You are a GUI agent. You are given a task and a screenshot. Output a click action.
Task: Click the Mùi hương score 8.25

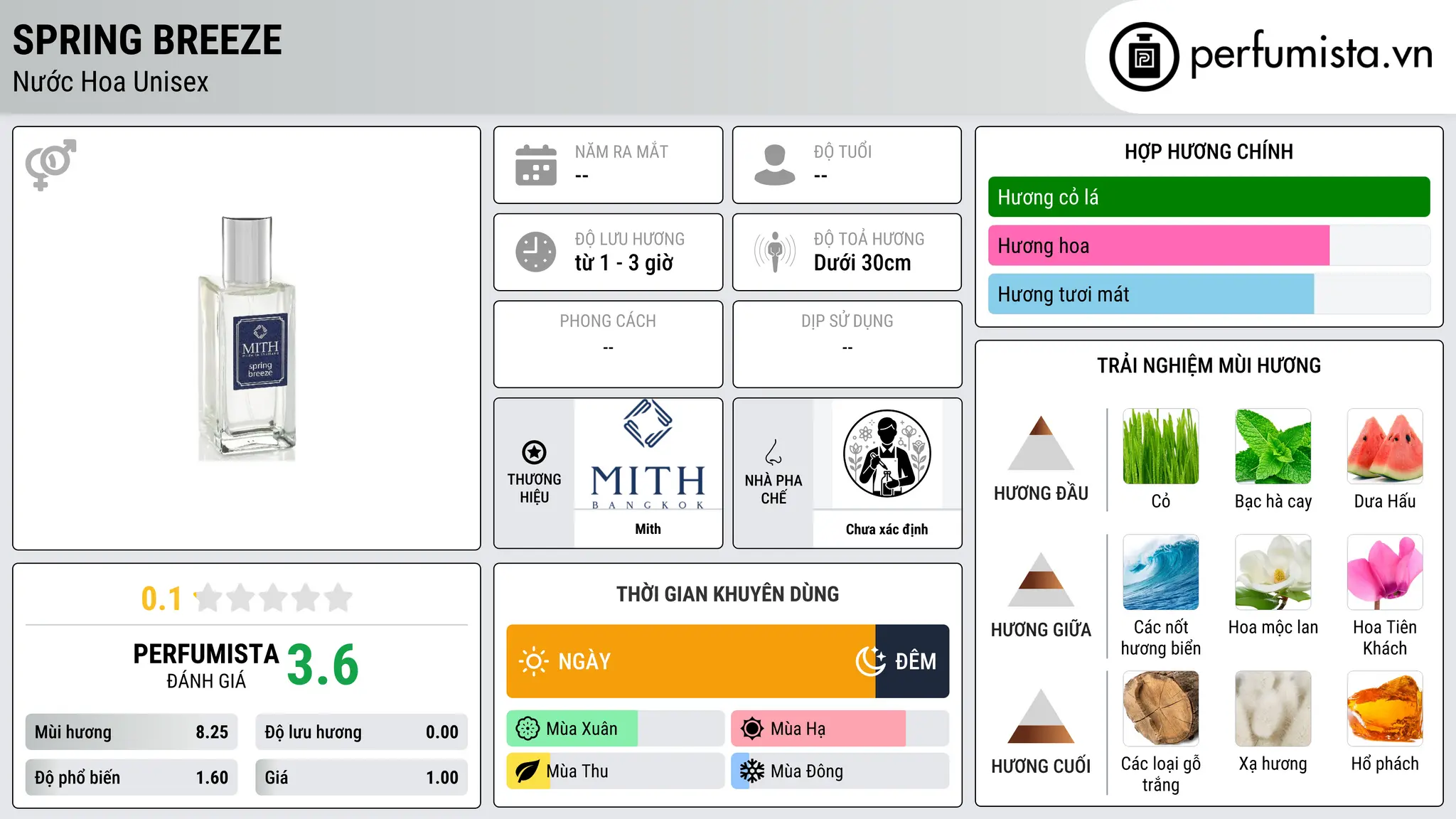[212, 732]
